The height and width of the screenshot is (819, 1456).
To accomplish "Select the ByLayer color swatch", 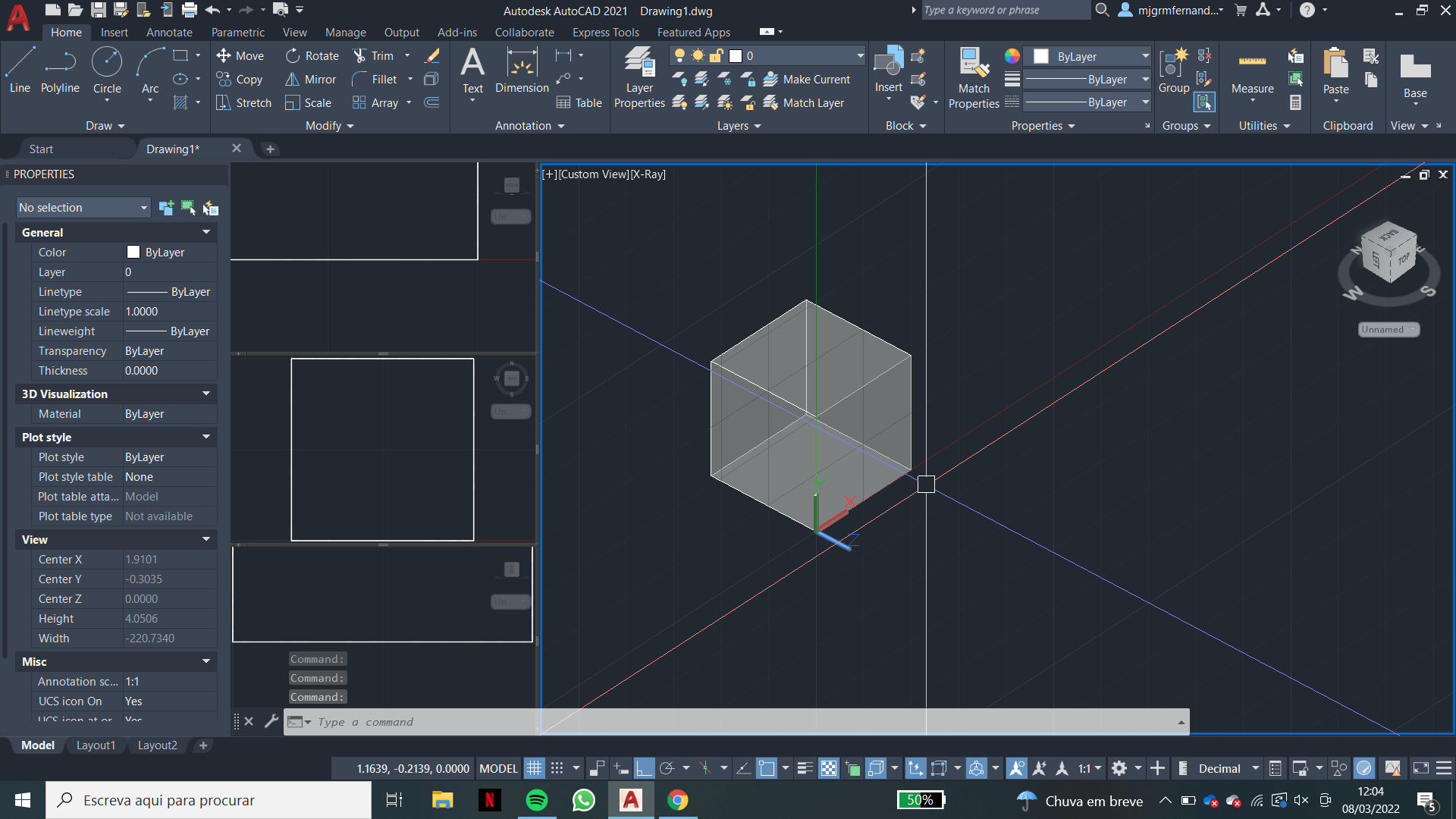I will 133,252.
